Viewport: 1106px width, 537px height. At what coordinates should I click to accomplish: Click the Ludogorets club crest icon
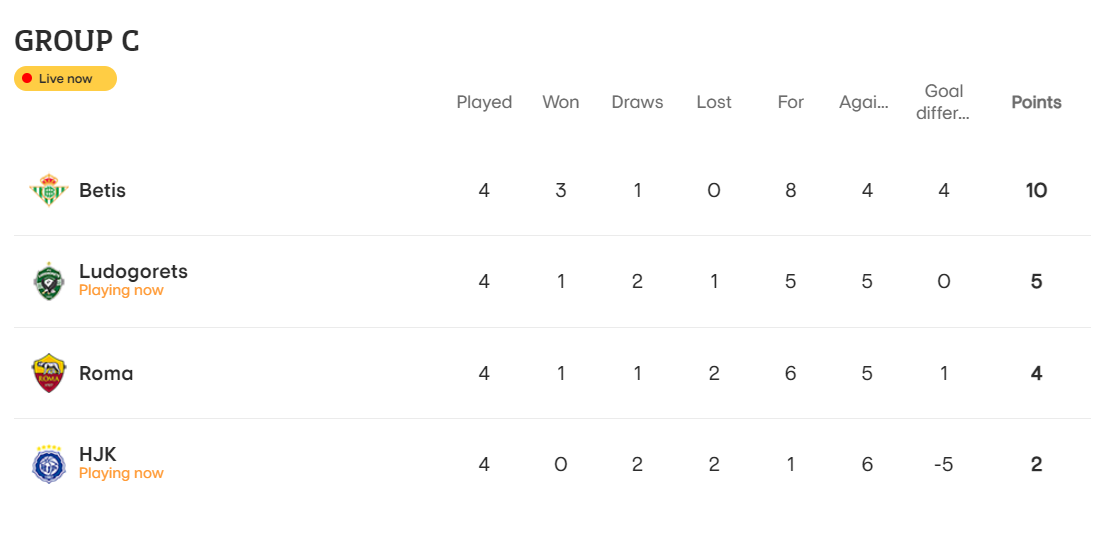tap(49, 282)
